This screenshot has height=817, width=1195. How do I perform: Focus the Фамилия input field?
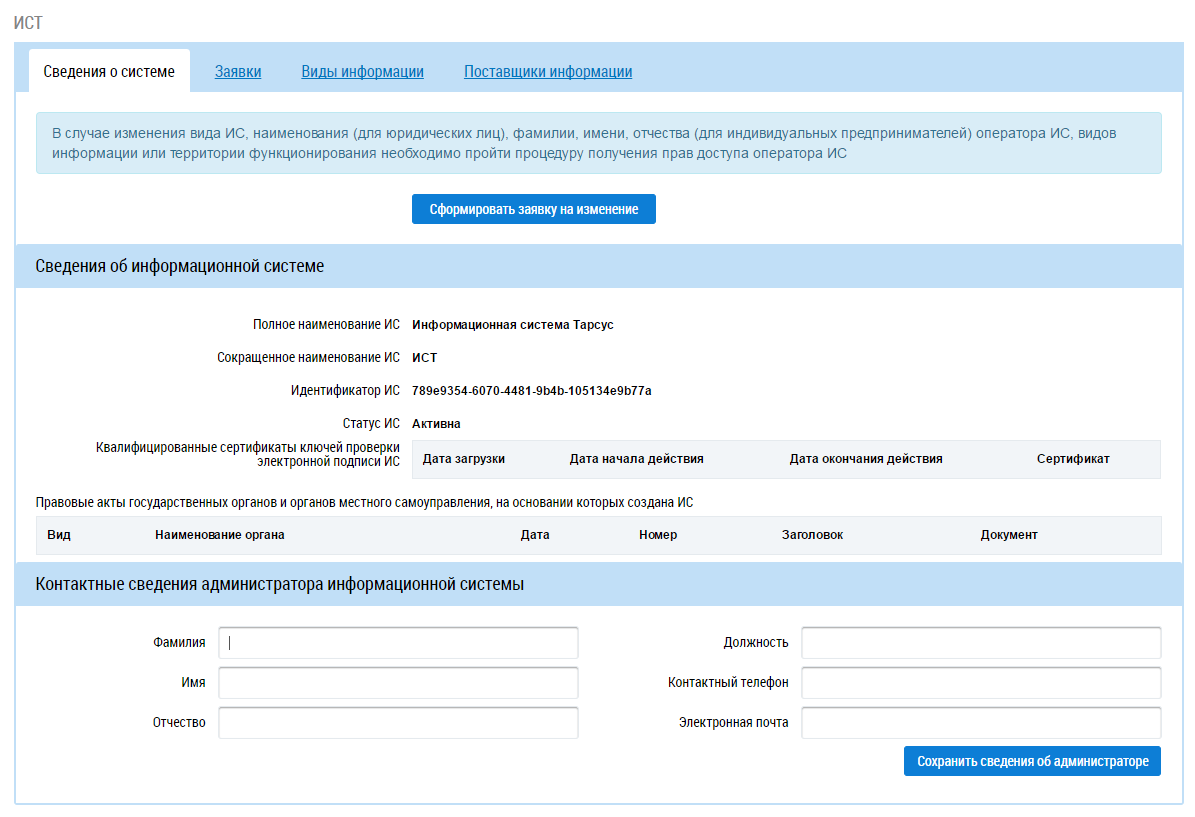(x=398, y=643)
